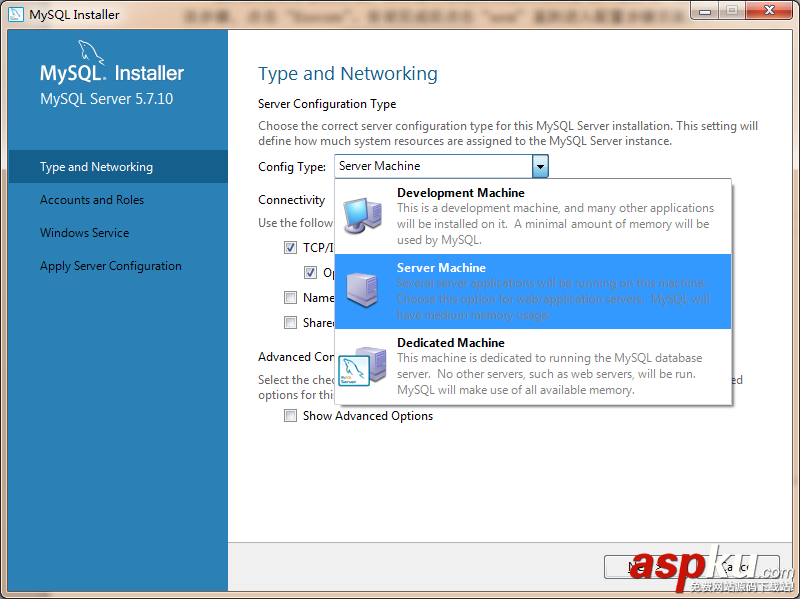
Task: Click the 'Config Type:' label
Action: pos(292,167)
